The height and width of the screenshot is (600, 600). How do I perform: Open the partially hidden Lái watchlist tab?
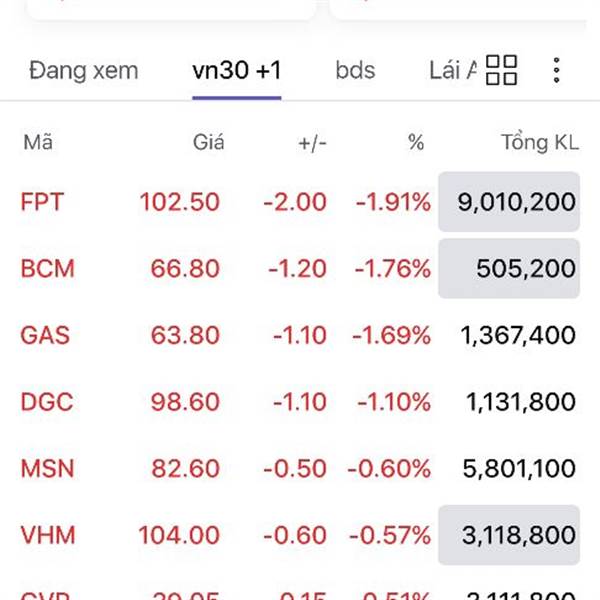[x=453, y=70]
